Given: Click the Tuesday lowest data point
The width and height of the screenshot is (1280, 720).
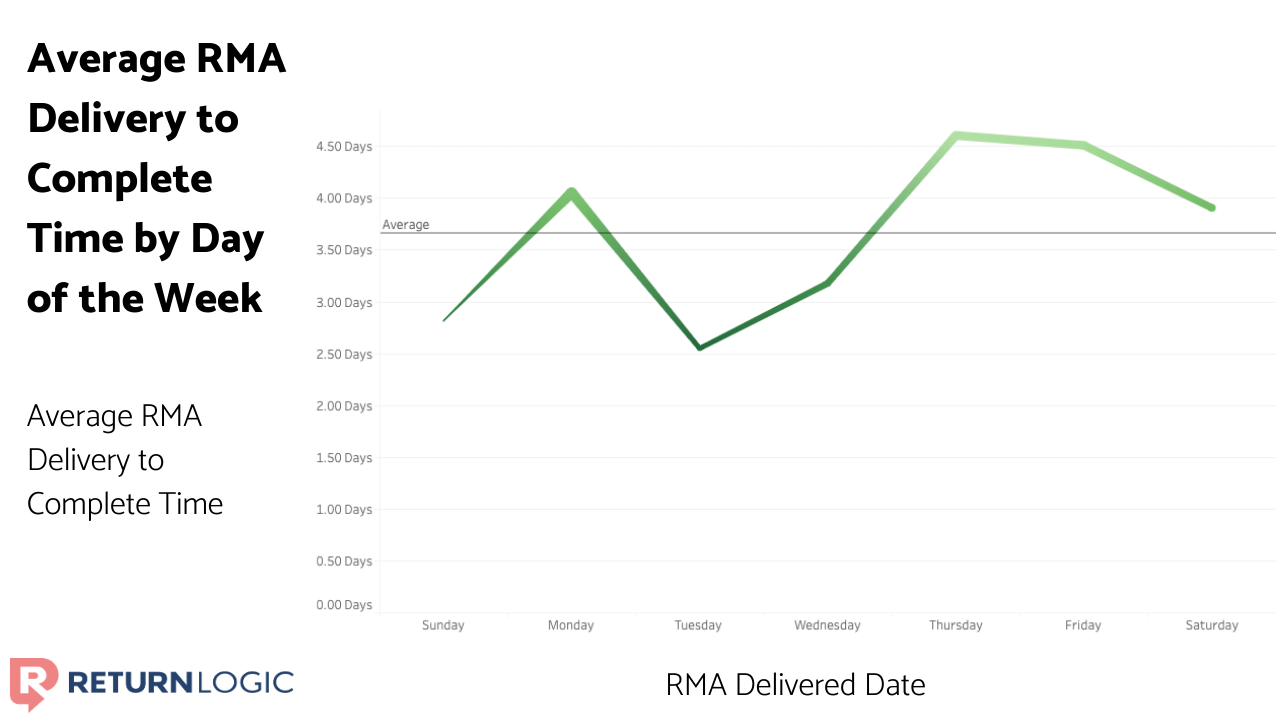Looking at the screenshot, I should click(700, 348).
